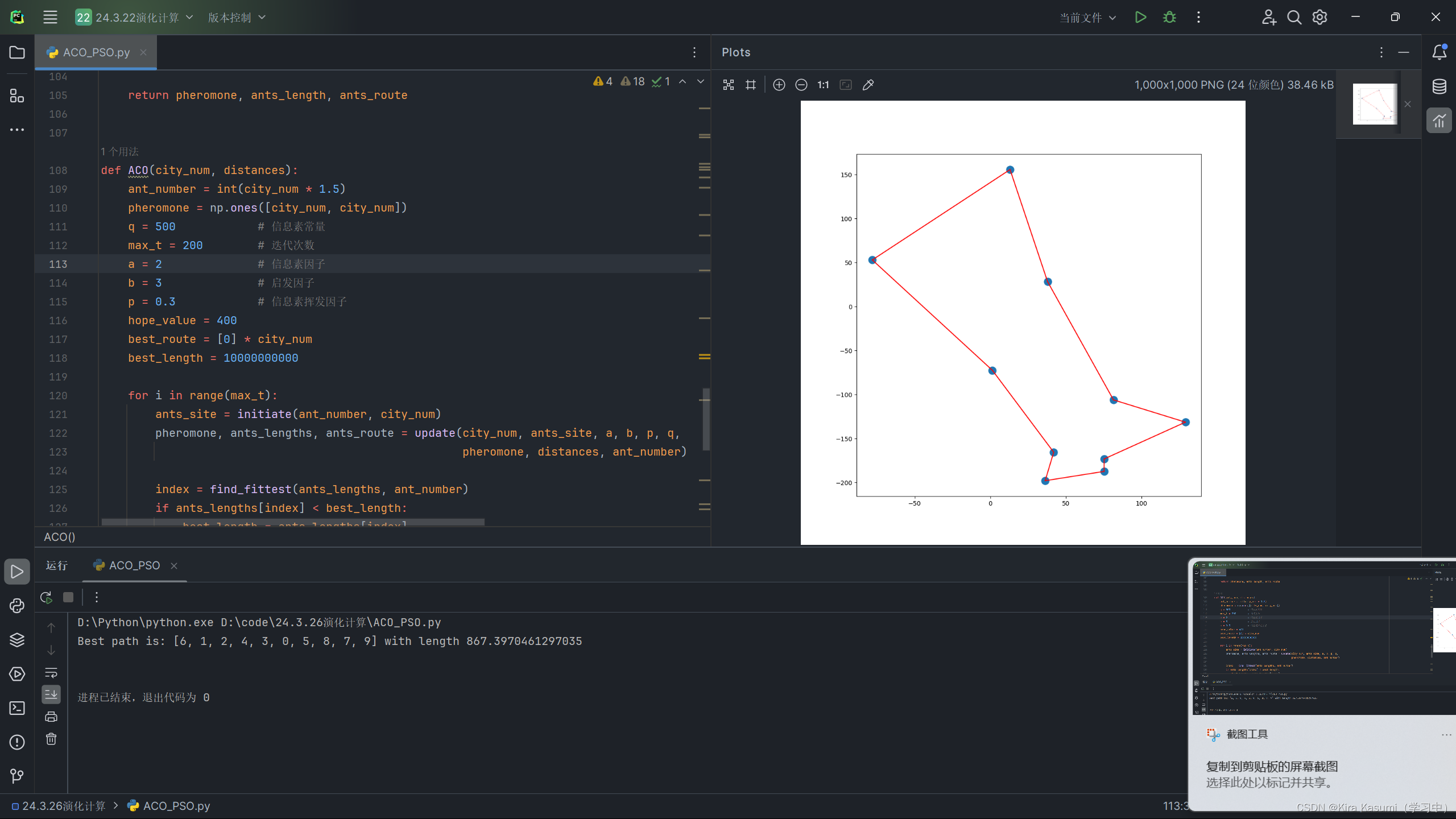Click the Zoom In plot icon
Image resolution: width=1456 pixels, height=819 pixels.
point(779,85)
